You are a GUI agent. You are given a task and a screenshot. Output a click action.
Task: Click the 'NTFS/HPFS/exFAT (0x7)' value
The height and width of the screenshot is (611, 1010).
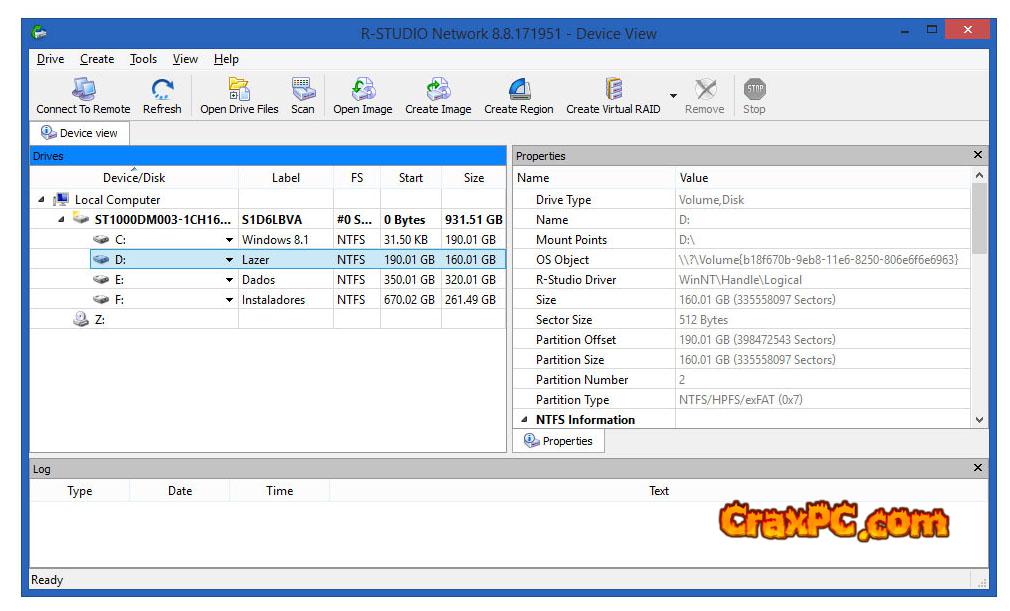click(x=741, y=399)
